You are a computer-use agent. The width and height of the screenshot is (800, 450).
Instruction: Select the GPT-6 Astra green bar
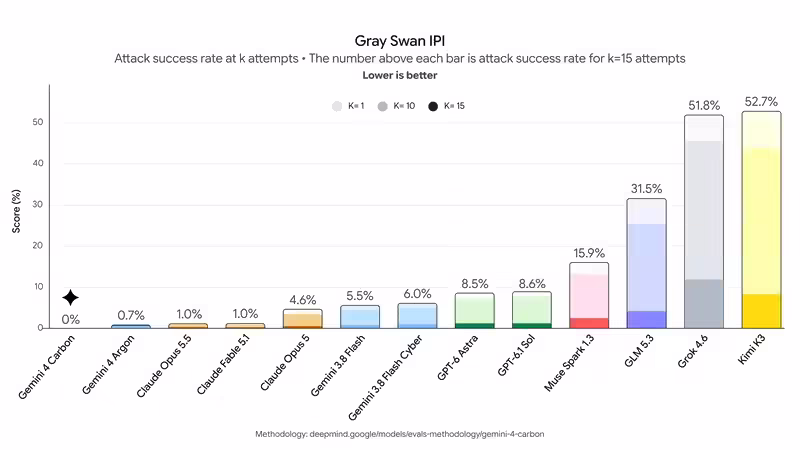tap(474, 311)
